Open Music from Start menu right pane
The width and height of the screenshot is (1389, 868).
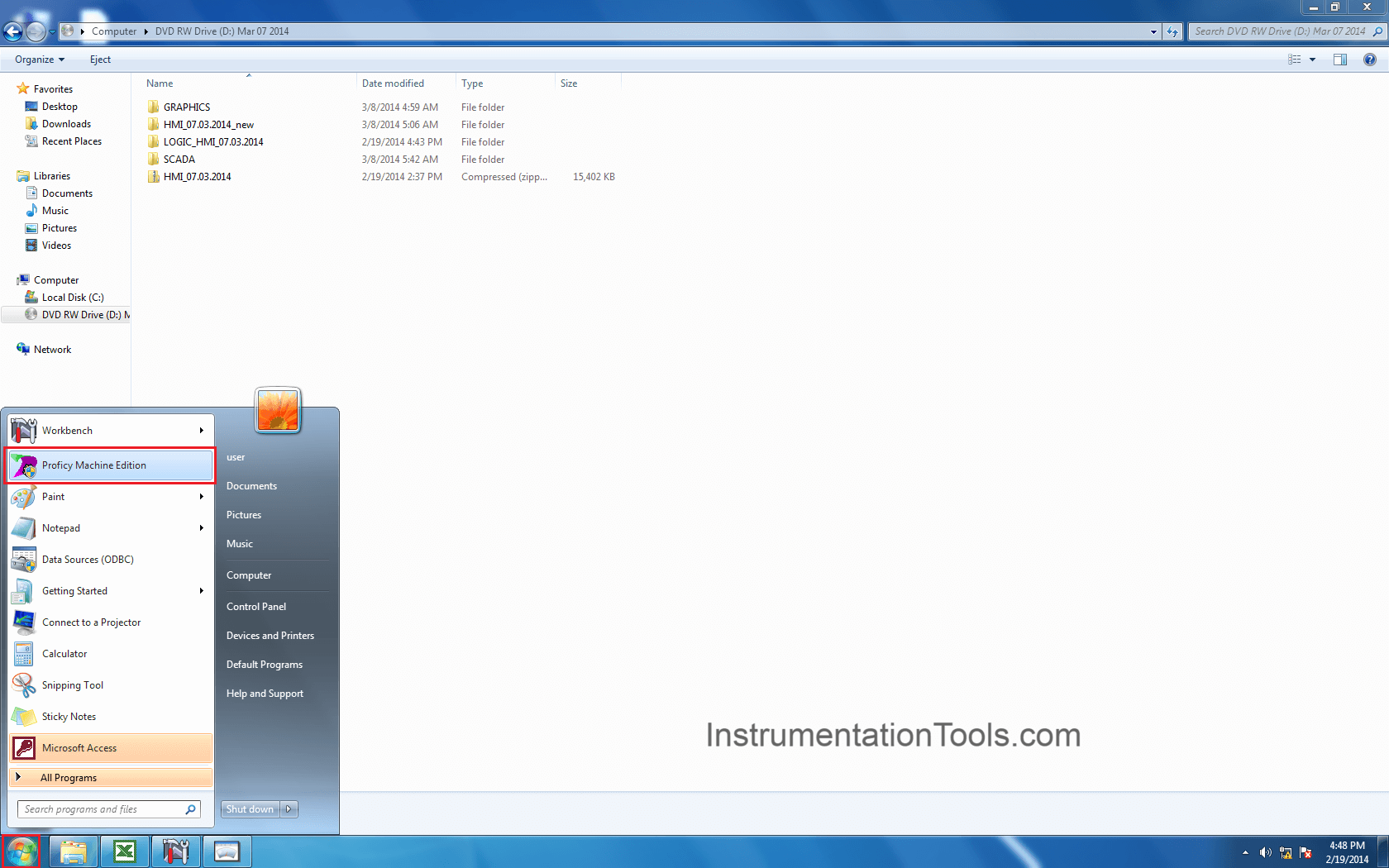tap(240, 544)
